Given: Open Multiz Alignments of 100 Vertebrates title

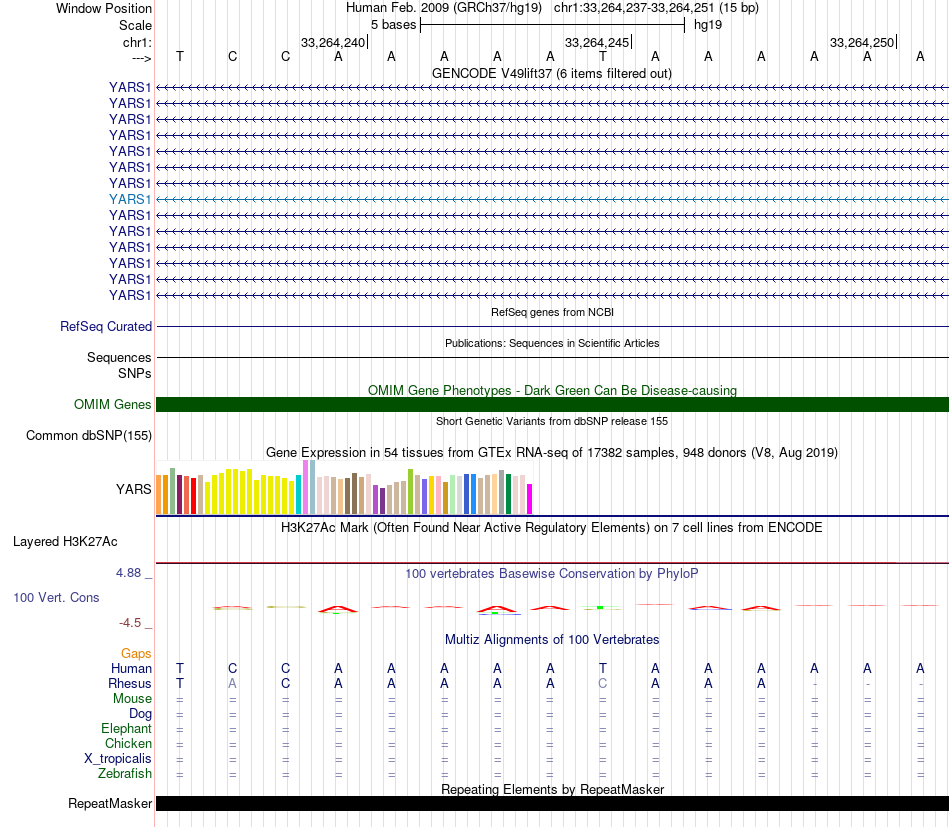Looking at the screenshot, I should point(552,639).
